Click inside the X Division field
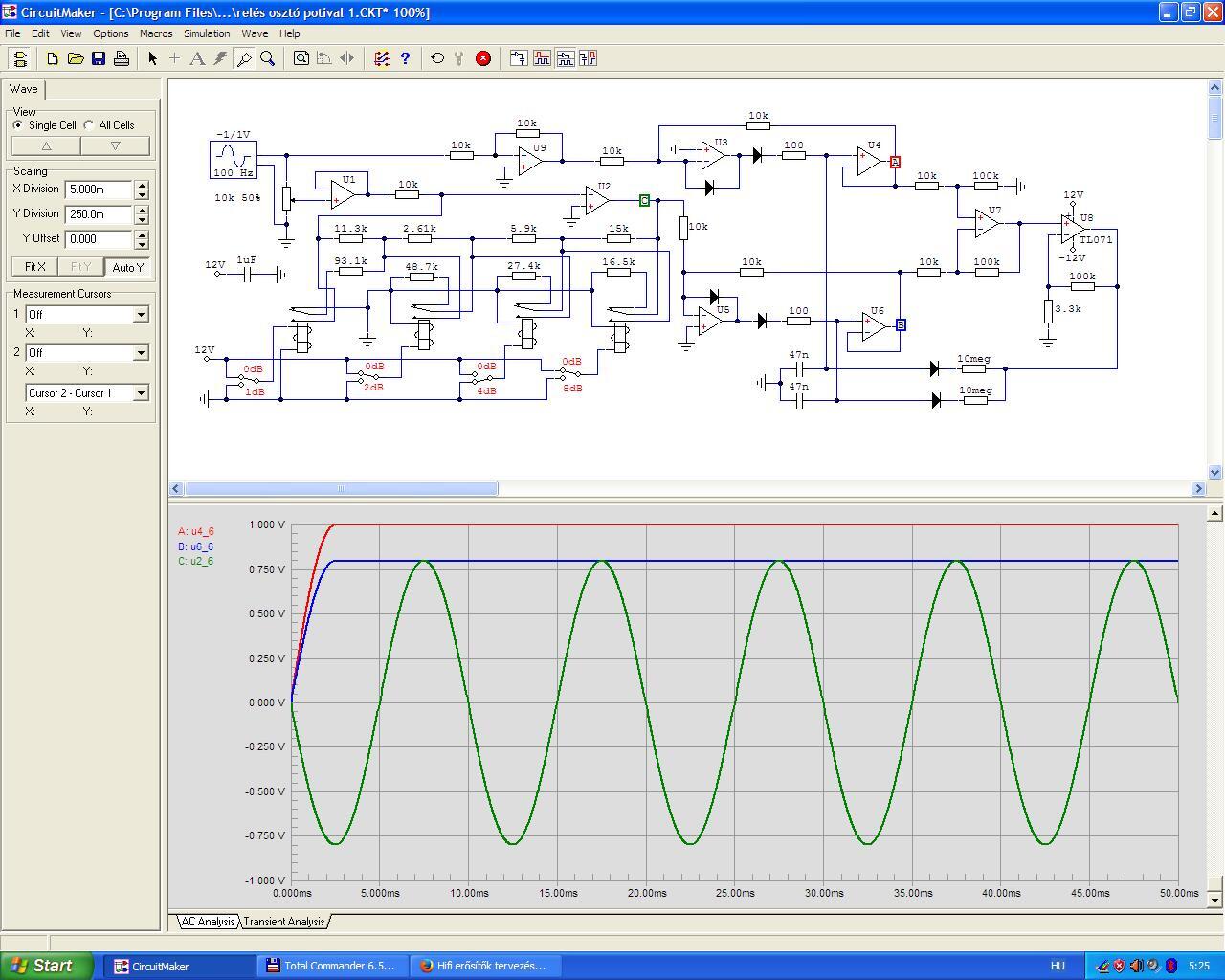Screen dimensions: 1225x980 tap(100, 189)
